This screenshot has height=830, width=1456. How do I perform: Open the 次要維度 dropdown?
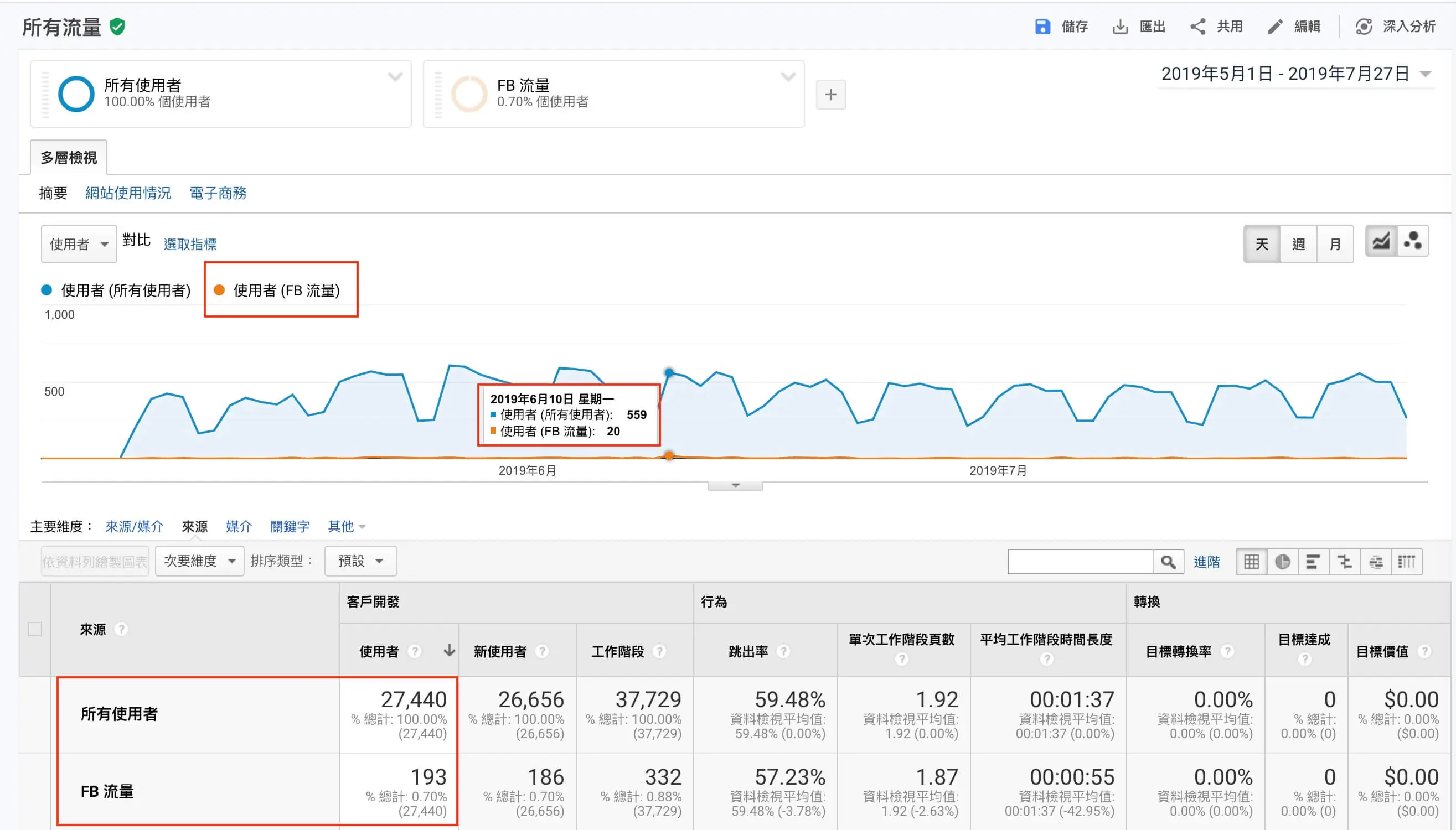point(200,561)
